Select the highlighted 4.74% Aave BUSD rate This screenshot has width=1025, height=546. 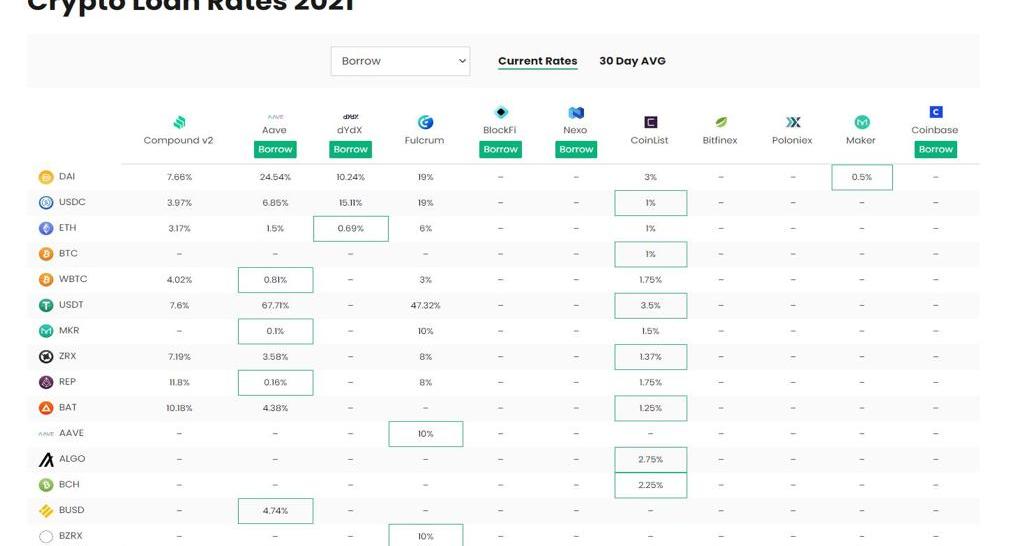tap(275, 511)
